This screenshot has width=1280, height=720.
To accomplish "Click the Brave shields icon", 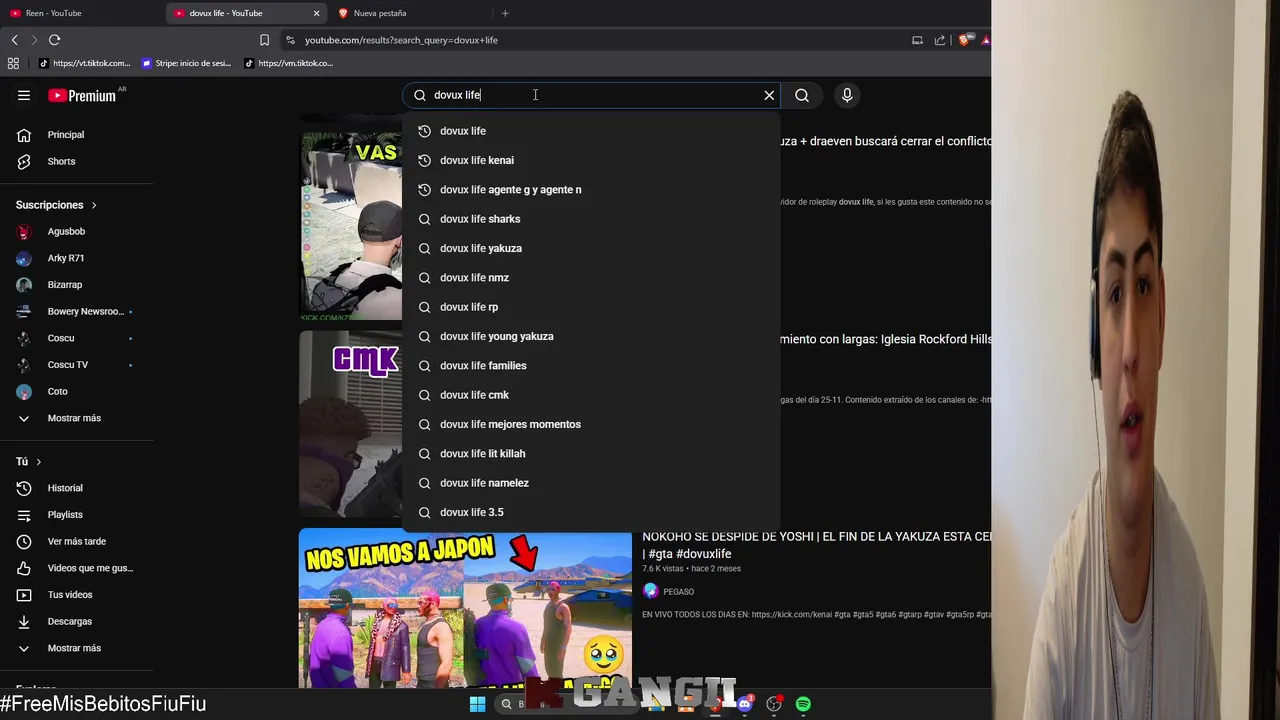I will pos(964,40).
